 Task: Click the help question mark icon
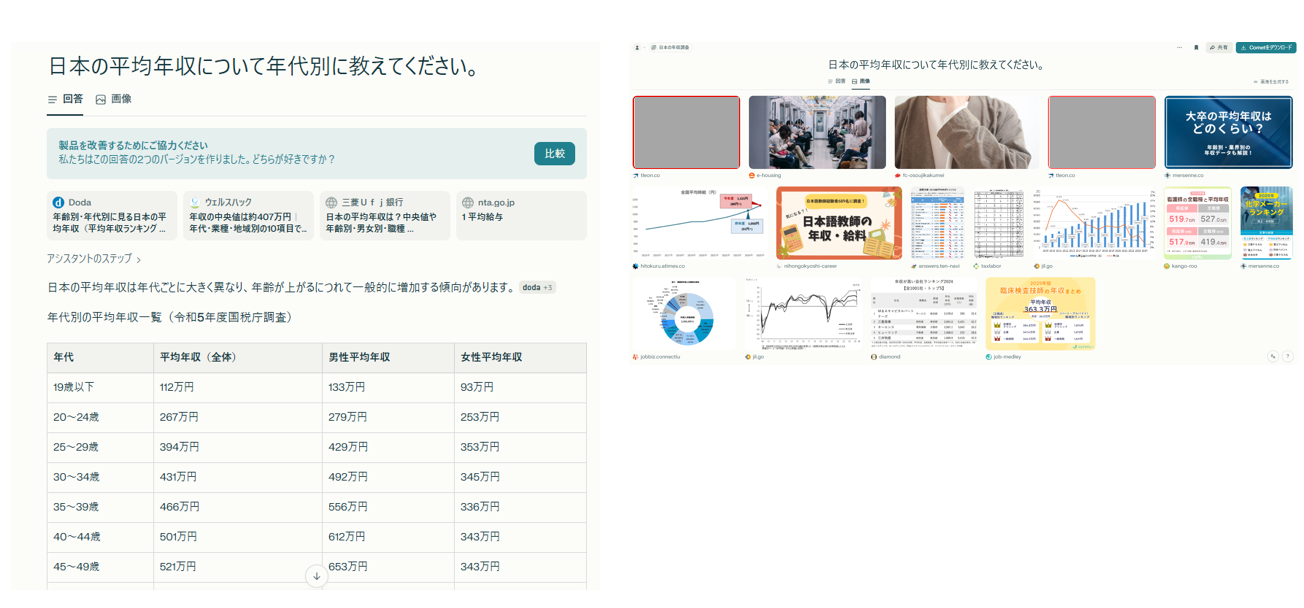(x=1287, y=356)
